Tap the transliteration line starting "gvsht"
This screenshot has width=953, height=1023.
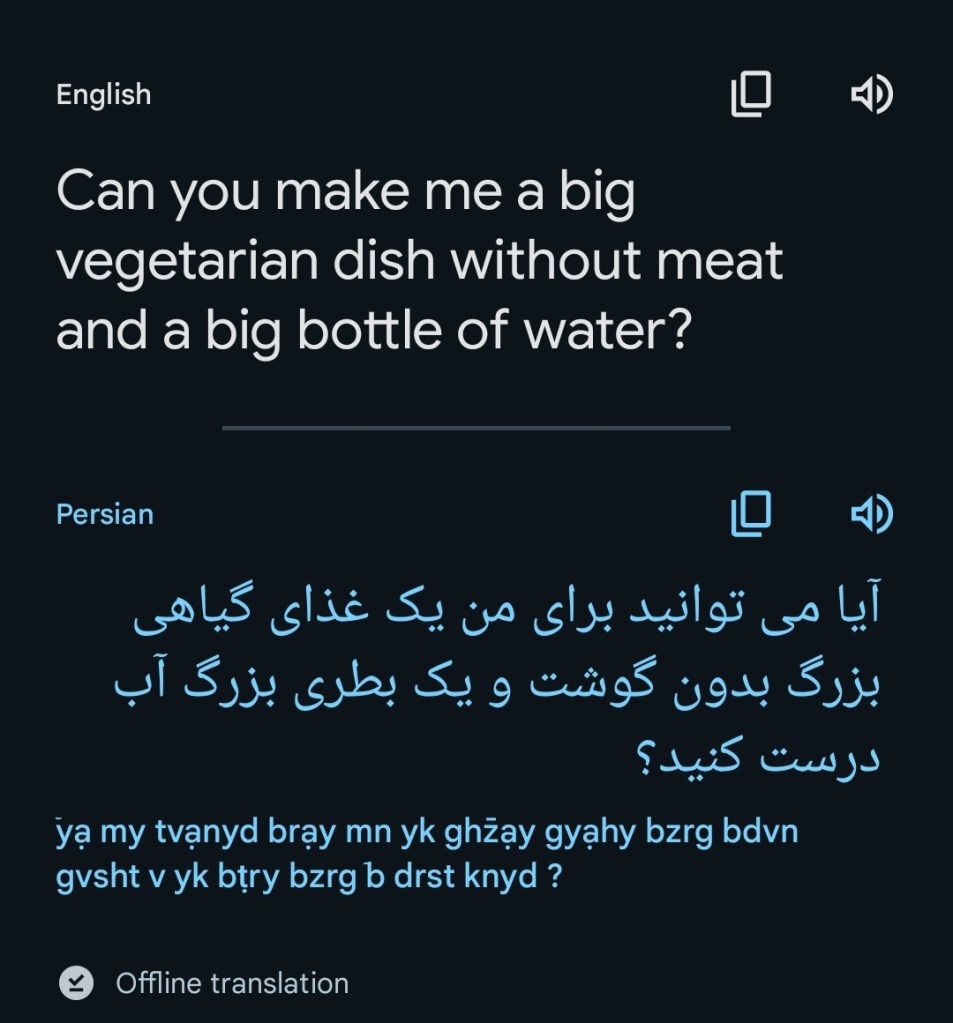coord(308,878)
